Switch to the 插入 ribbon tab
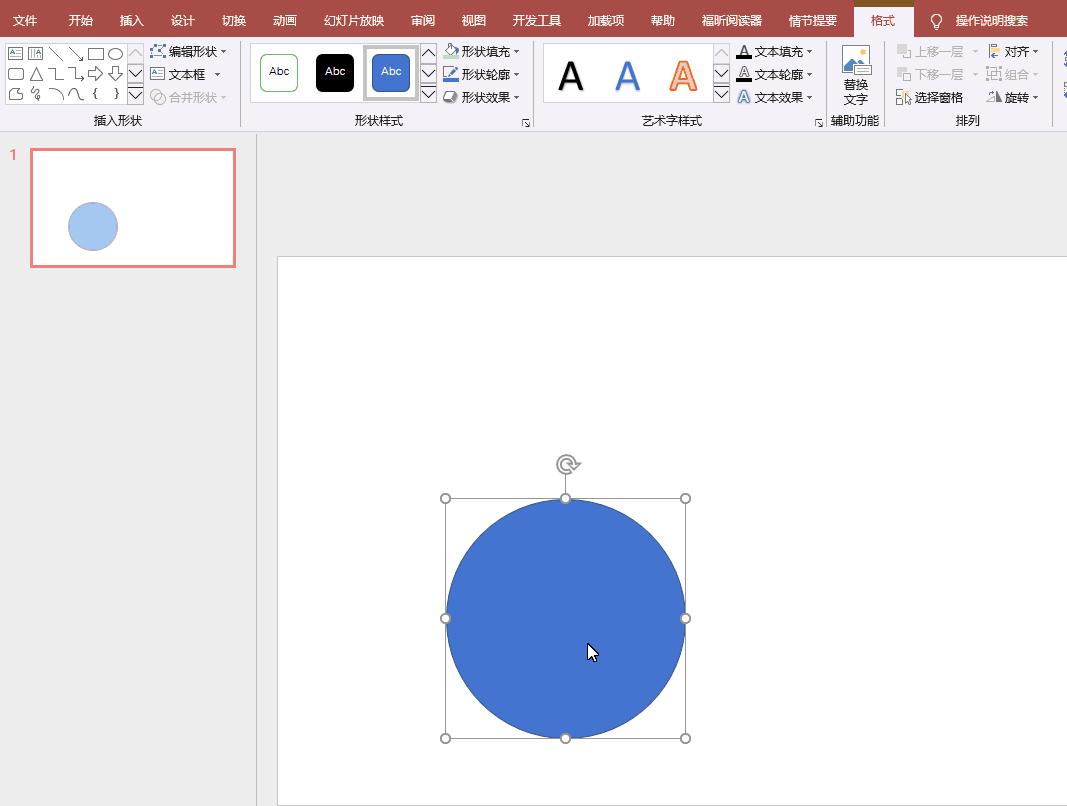The image size is (1067, 806). pyautogui.click(x=131, y=20)
